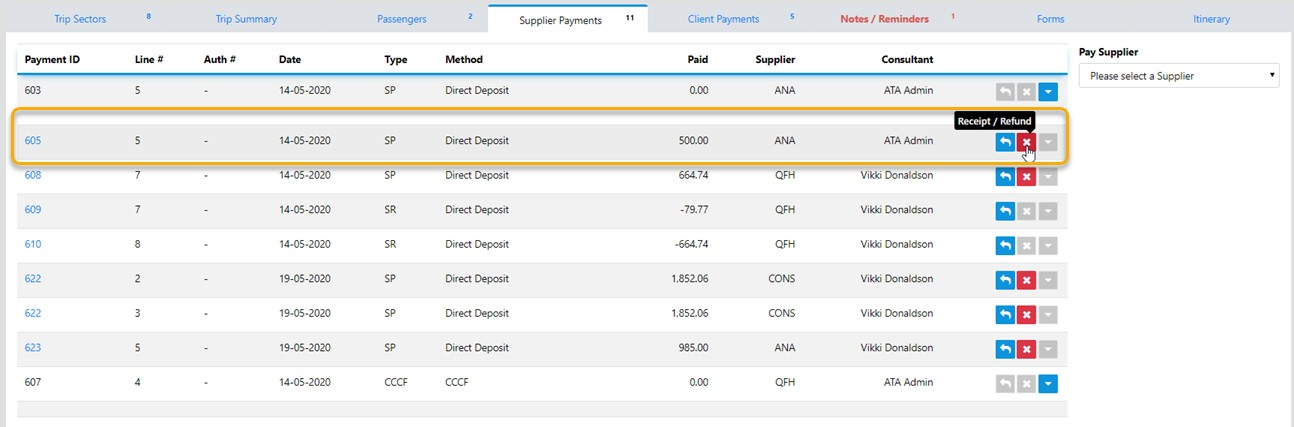1294x427 pixels.
Task: Click the blue arrow on payment 622 line 3
Action: (1005, 315)
